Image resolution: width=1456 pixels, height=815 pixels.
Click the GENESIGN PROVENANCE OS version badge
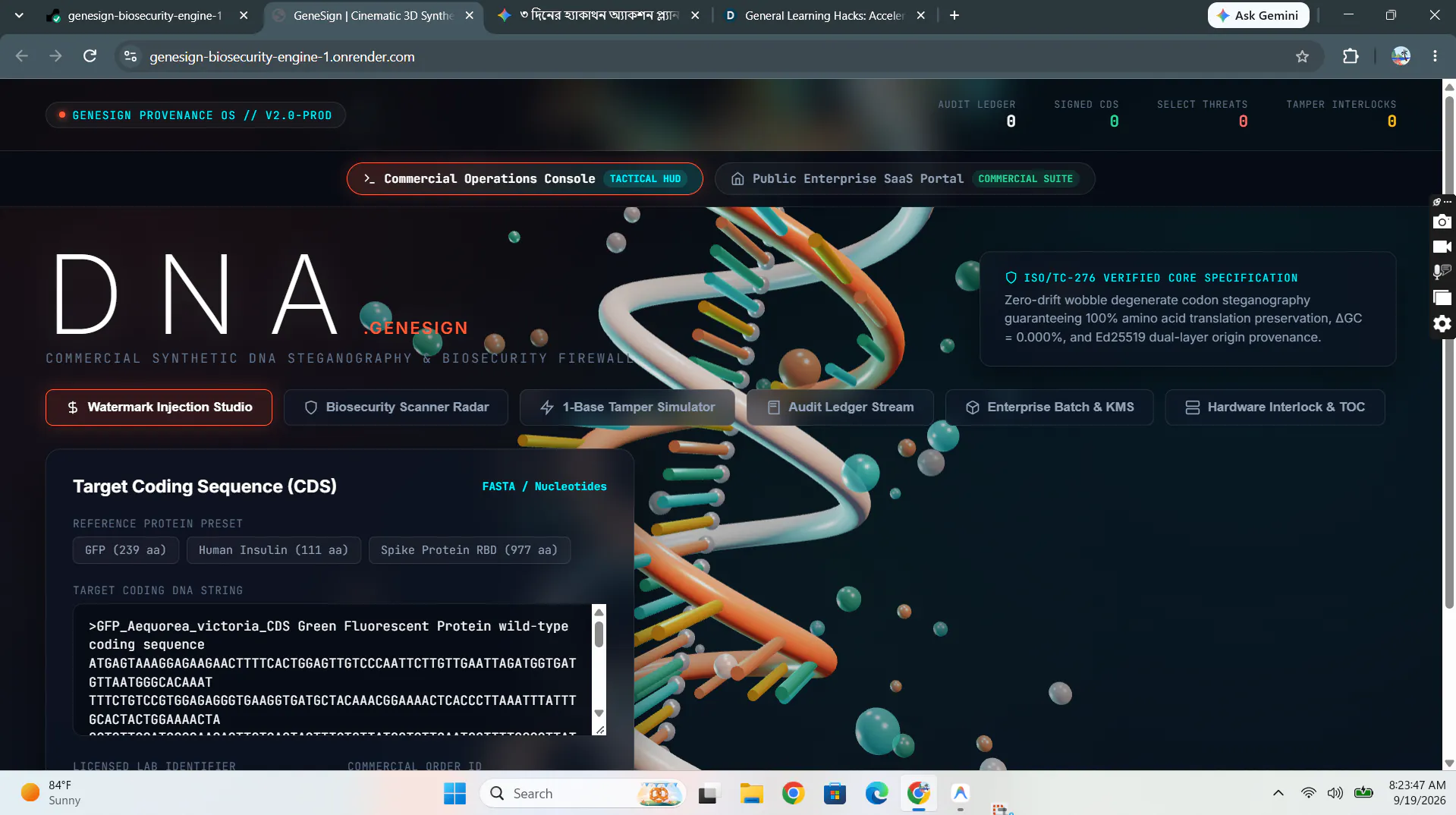(195, 115)
